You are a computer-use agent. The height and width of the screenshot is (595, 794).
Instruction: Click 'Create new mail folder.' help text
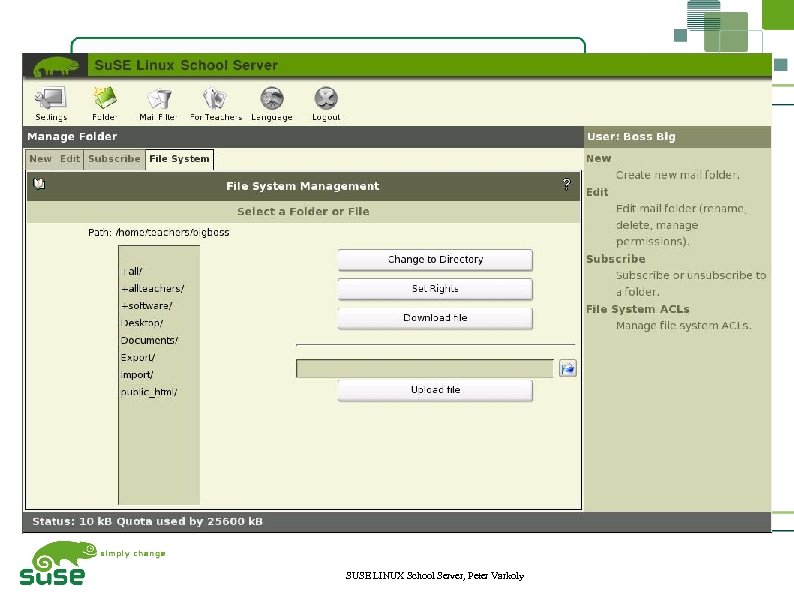pos(678,175)
